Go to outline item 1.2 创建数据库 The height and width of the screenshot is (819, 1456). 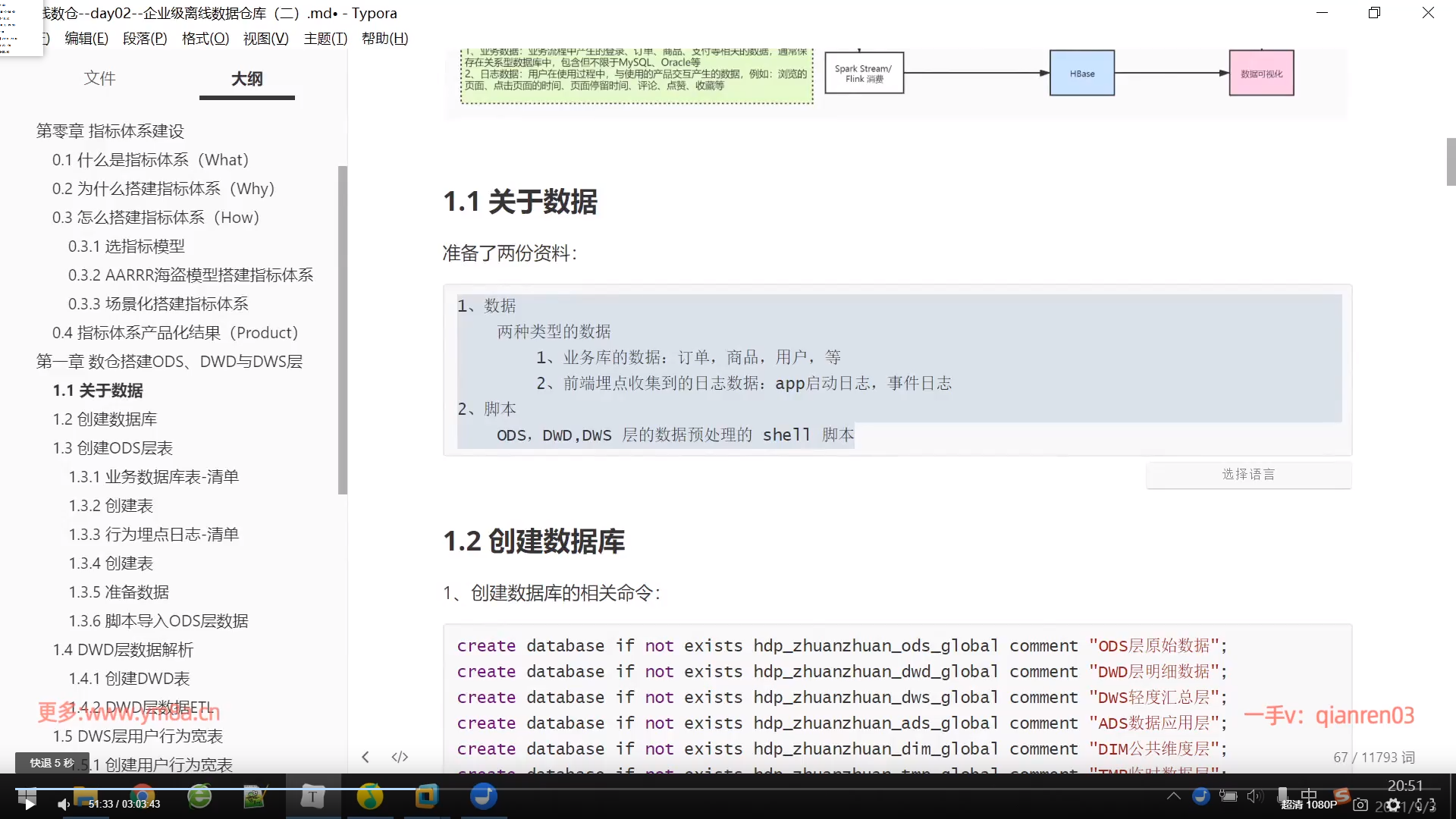tap(105, 419)
